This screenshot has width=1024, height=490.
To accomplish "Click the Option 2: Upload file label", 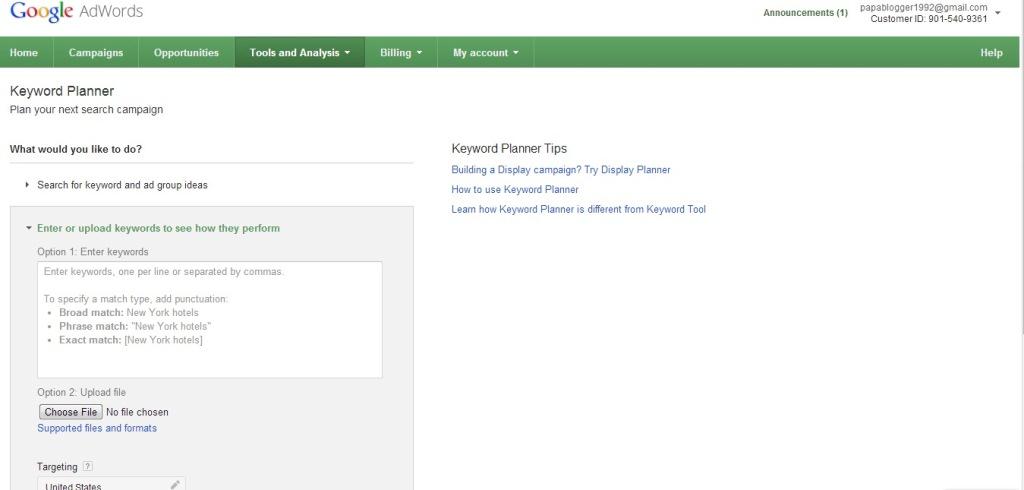I will 82,392.
